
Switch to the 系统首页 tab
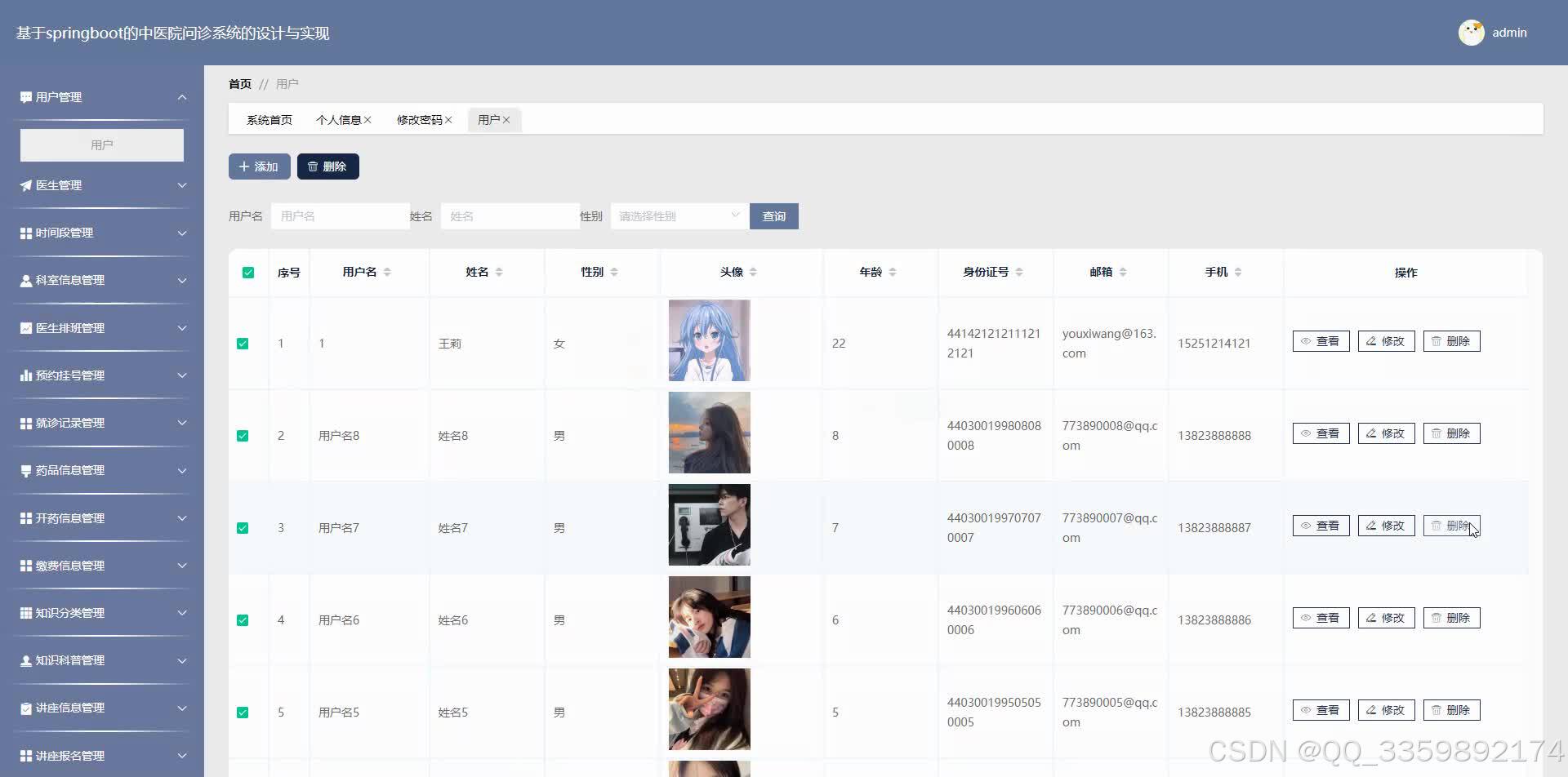click(x=269, y=120)
